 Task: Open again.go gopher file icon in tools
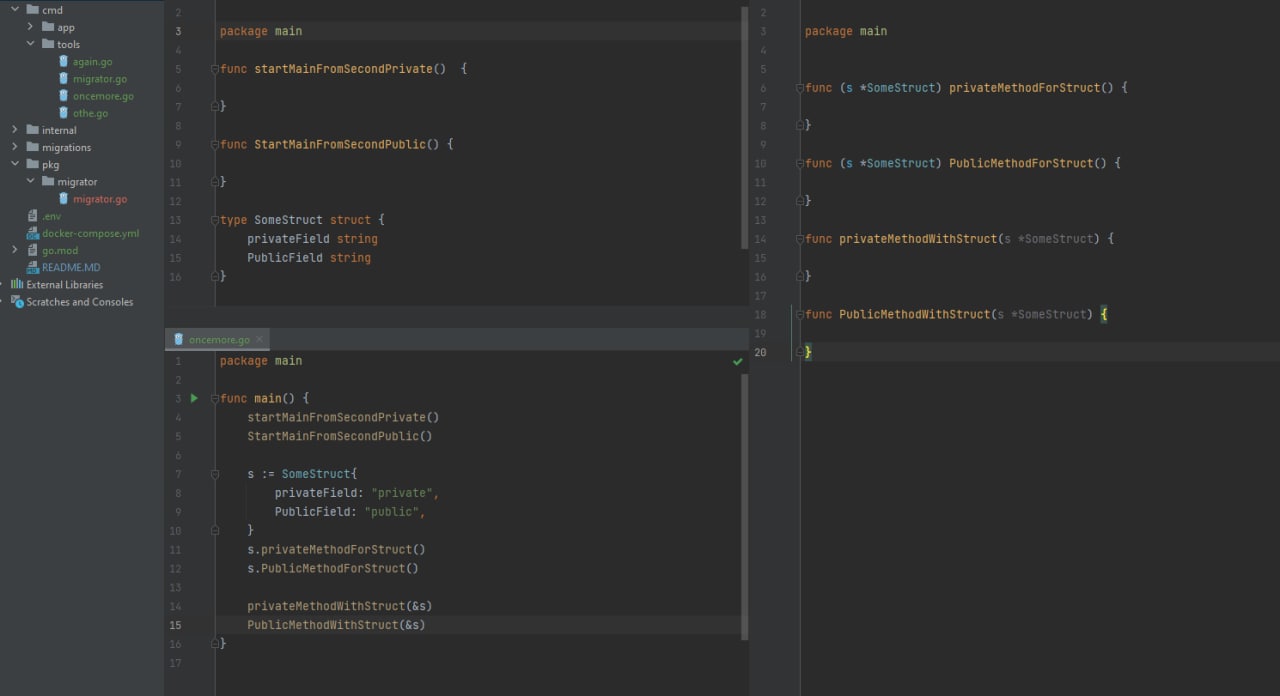point(64,62)
